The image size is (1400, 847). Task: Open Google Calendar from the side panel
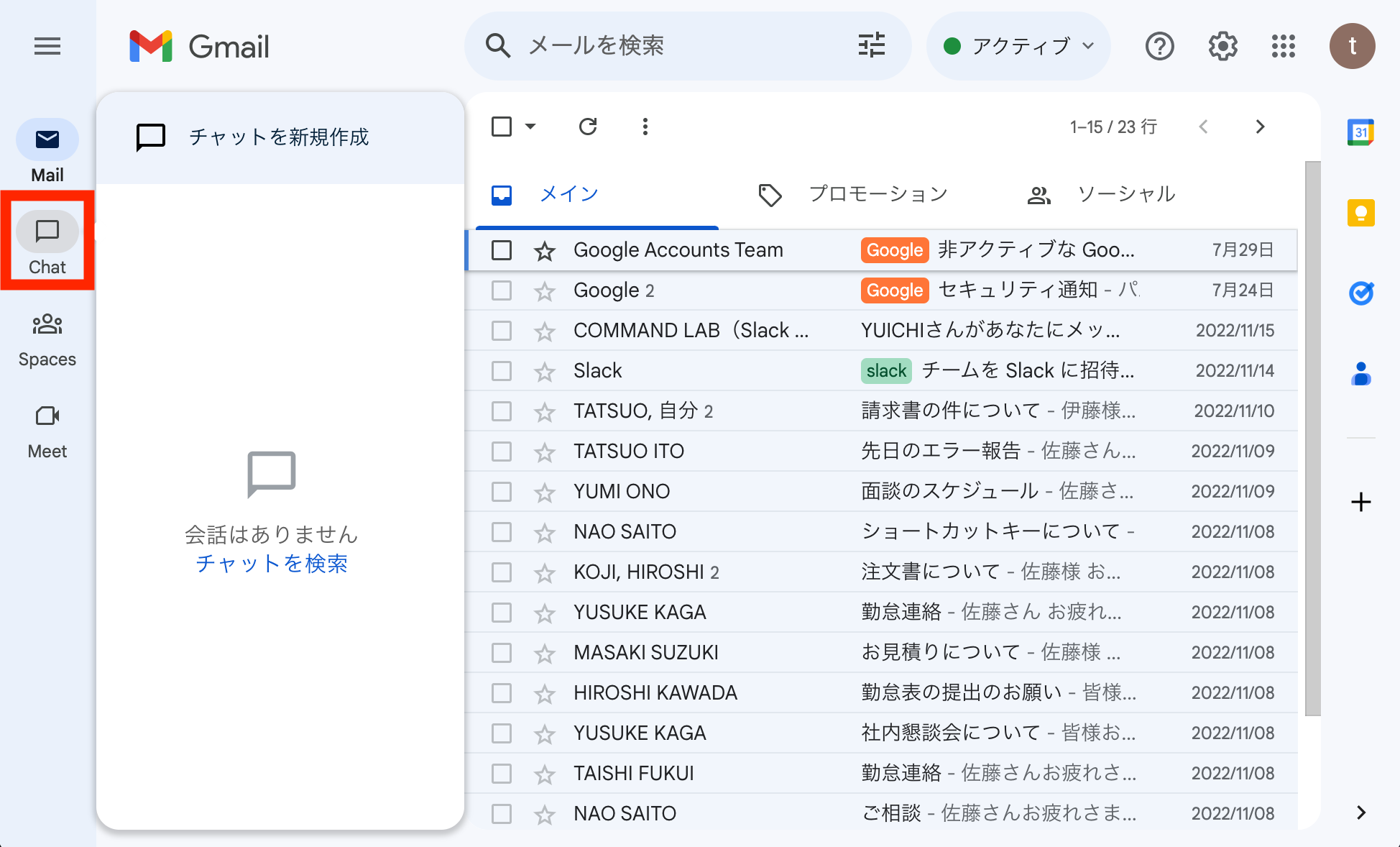[1360, 131]
